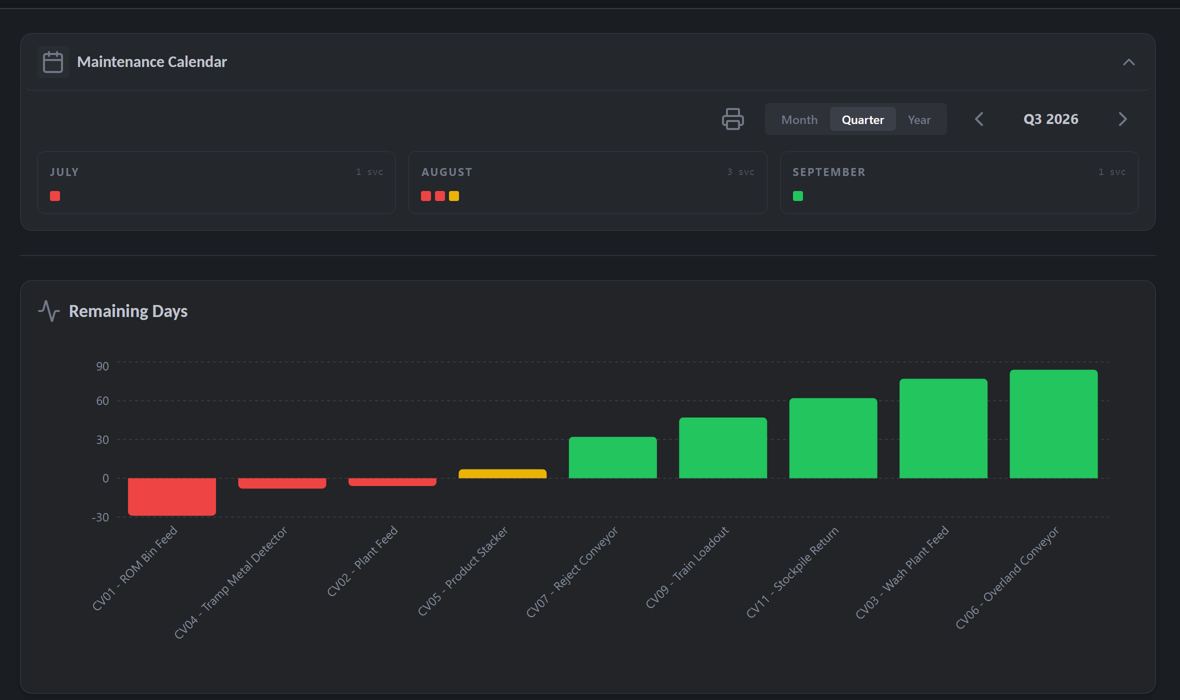Open the August month card
Viewport: 1180px width, 700px height.
[x=588, y=182]
